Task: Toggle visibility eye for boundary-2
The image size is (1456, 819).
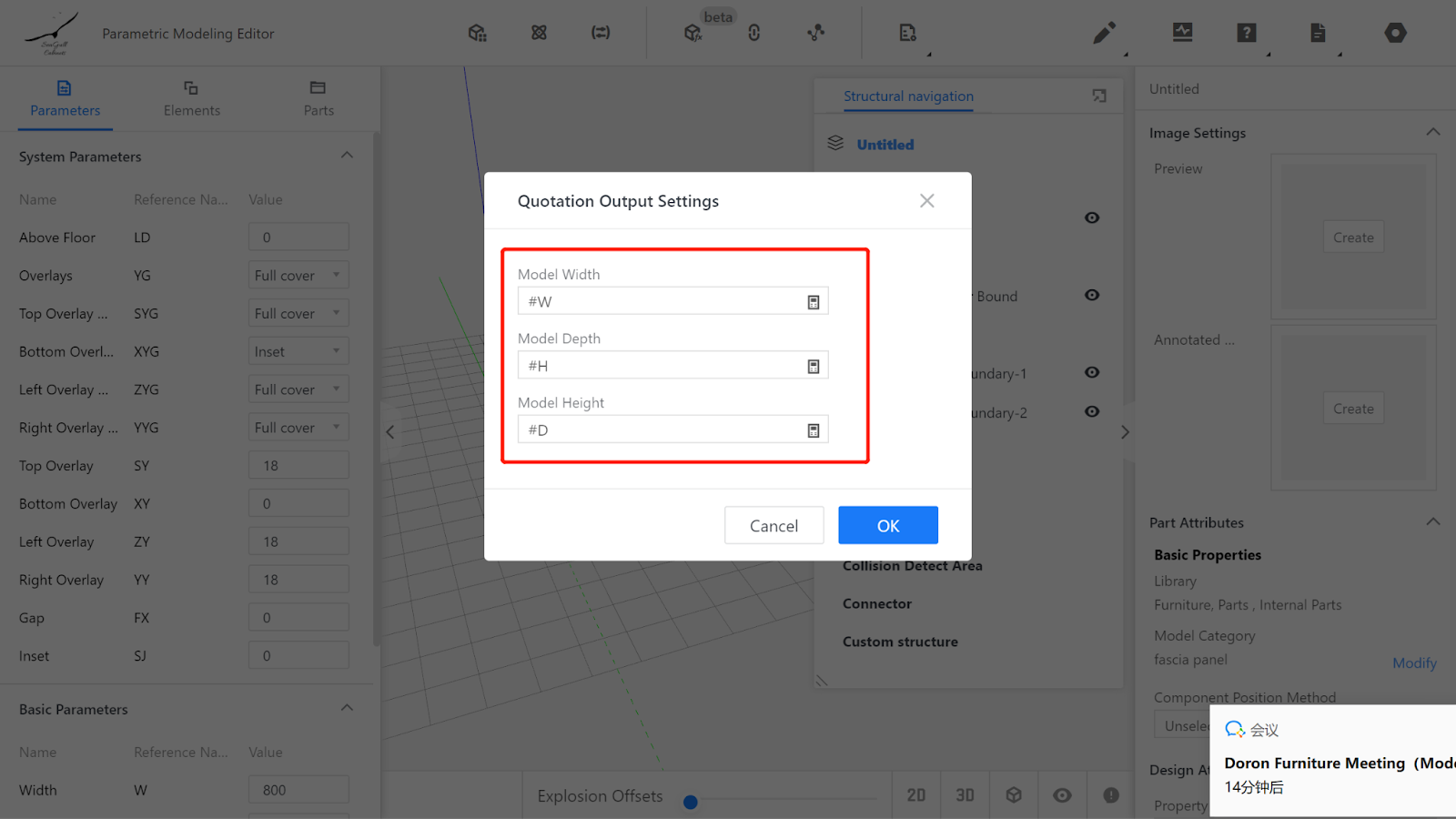Action: click(1092, 411)
